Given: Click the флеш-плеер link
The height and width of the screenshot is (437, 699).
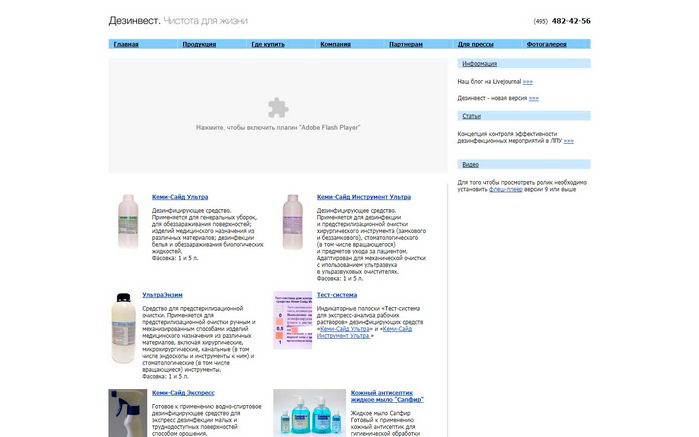Looking at the screenshot, I should point(506,190).
